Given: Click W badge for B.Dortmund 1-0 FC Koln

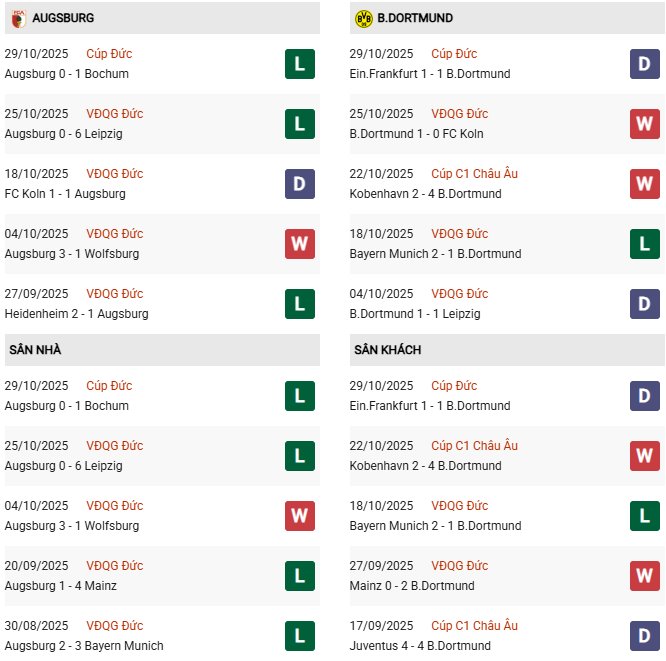Looking at the screenshot, I should [x=644, y=124].
